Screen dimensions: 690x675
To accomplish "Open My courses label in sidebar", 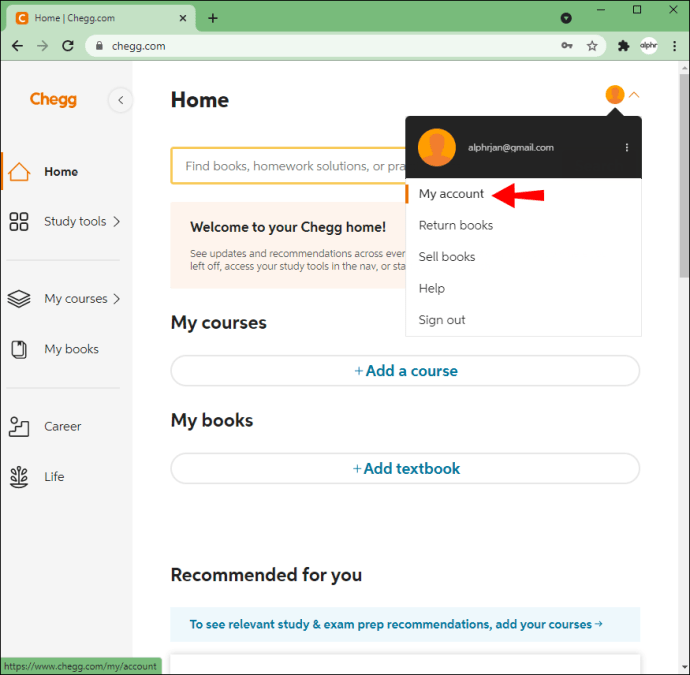I will click(76, 299).
